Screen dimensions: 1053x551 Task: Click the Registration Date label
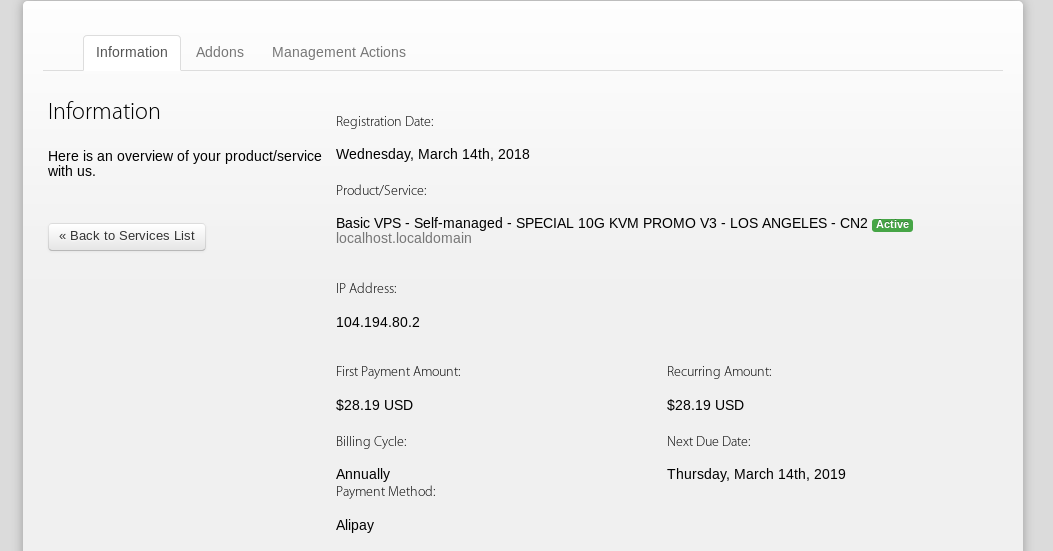click(x=385, y=121)
